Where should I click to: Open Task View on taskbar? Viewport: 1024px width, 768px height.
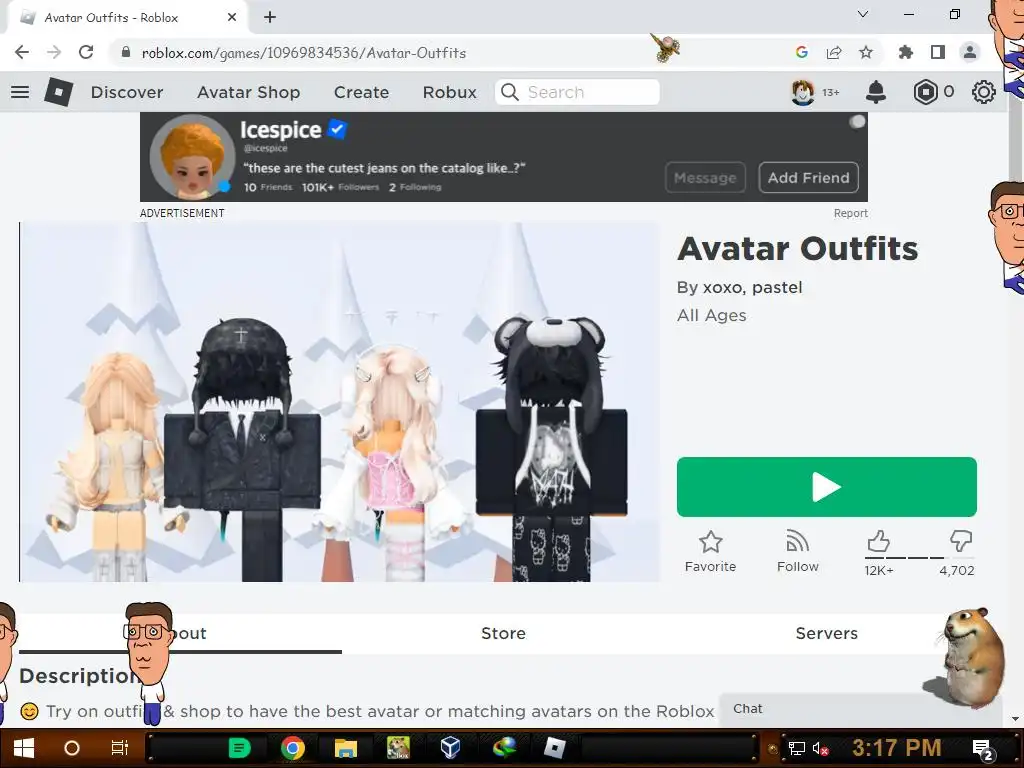[x=120, y=748]
